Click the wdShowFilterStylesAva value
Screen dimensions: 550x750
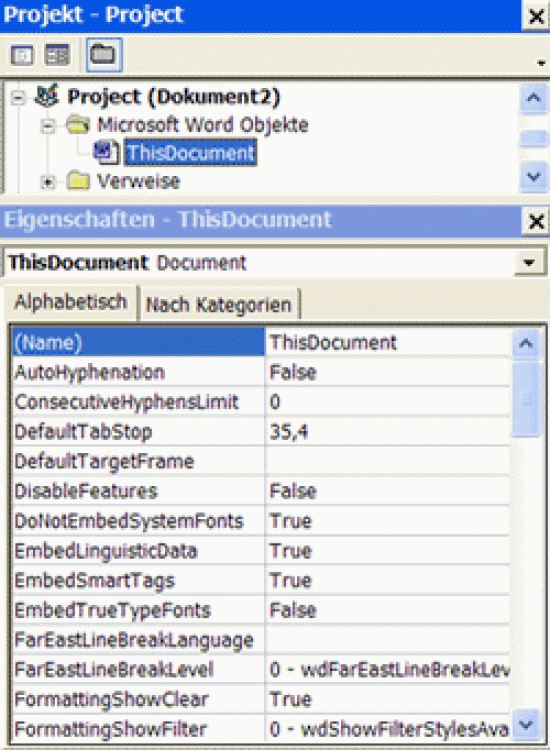pyautogui.click(x=388, y=729)
